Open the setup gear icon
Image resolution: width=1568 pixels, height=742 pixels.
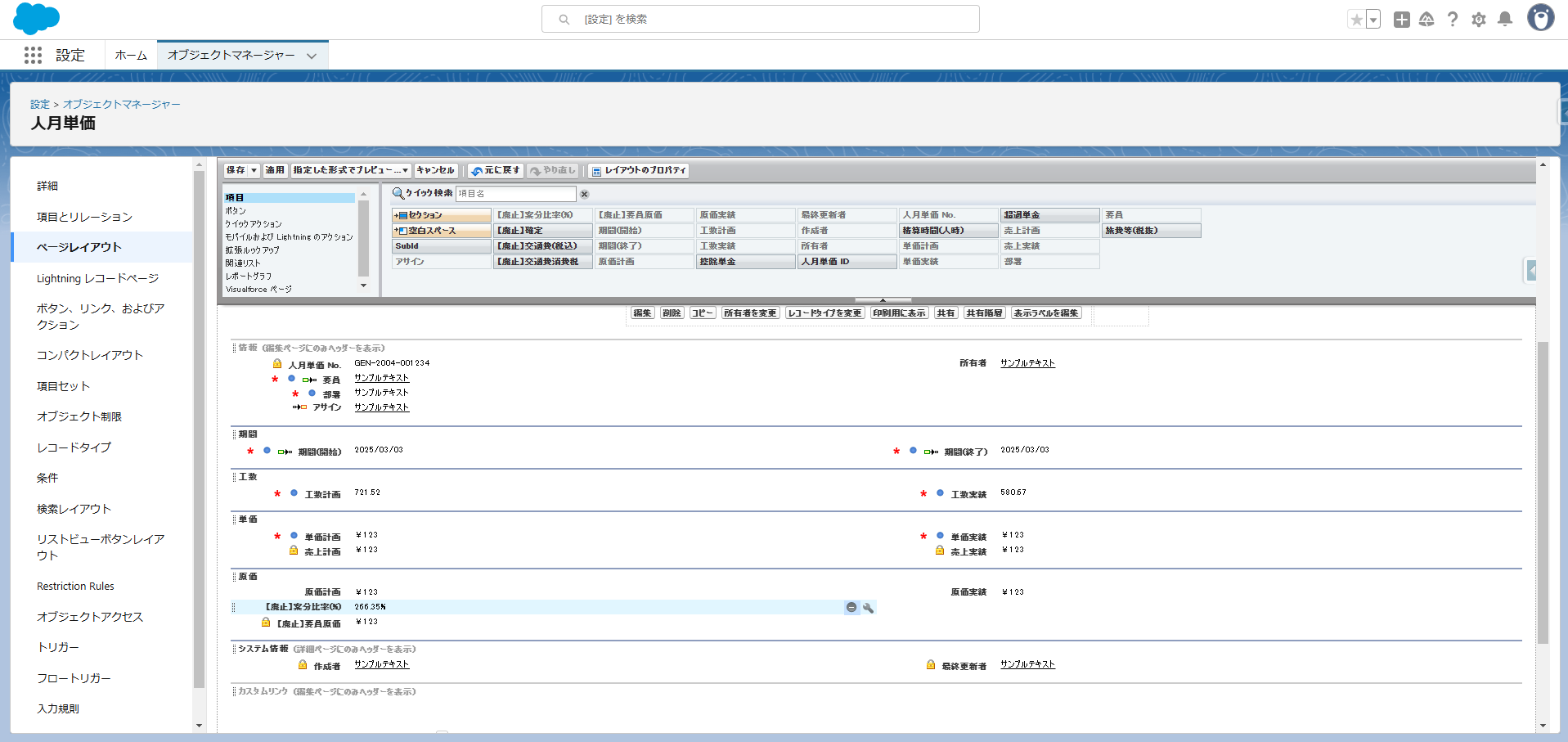(1479, 20)
